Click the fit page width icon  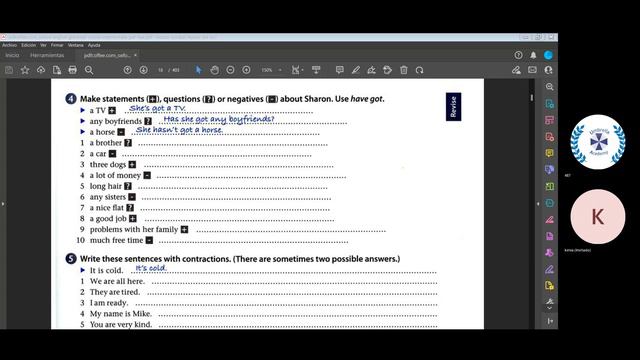(295, 70)
